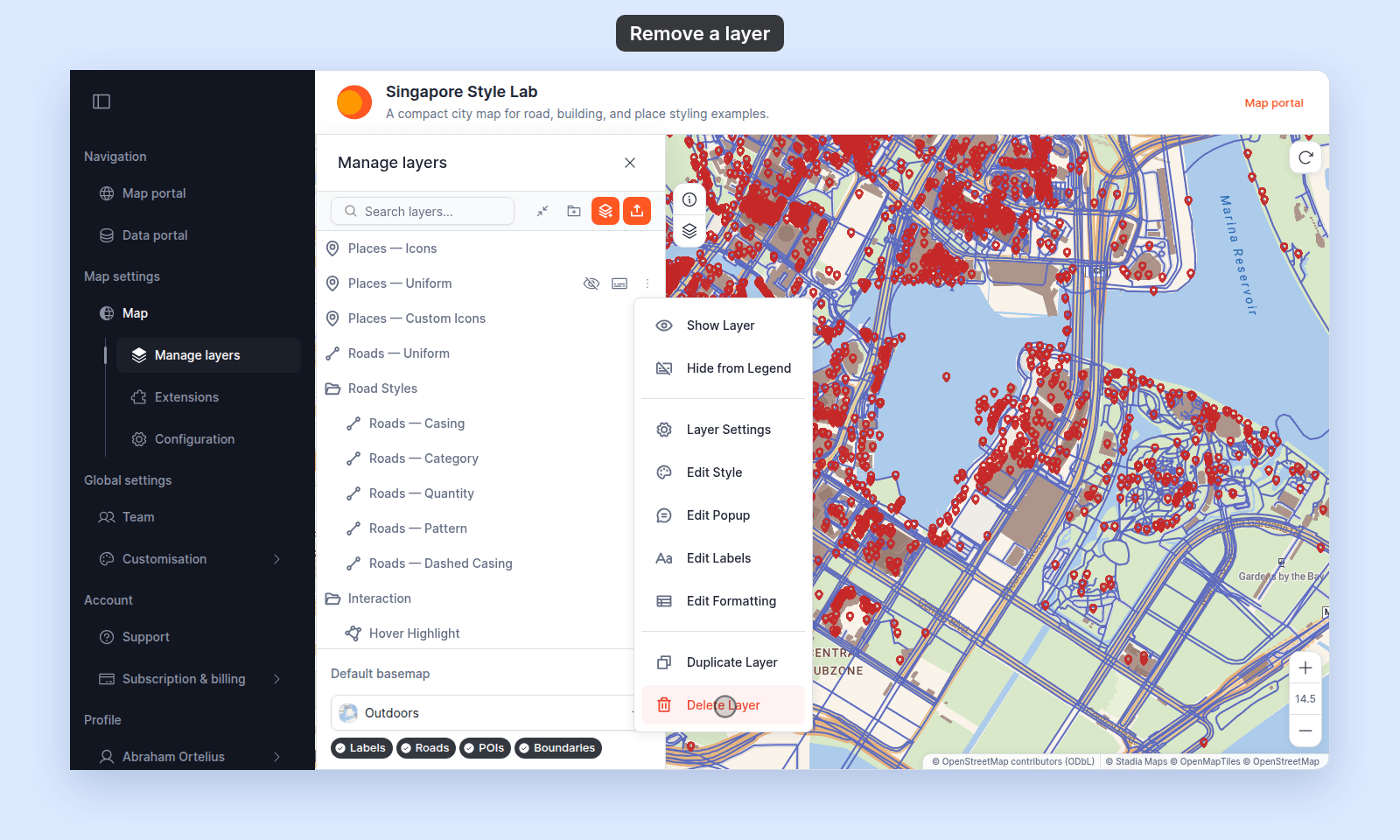
Task: Zoom in on the map
Action: [1305, 668]
